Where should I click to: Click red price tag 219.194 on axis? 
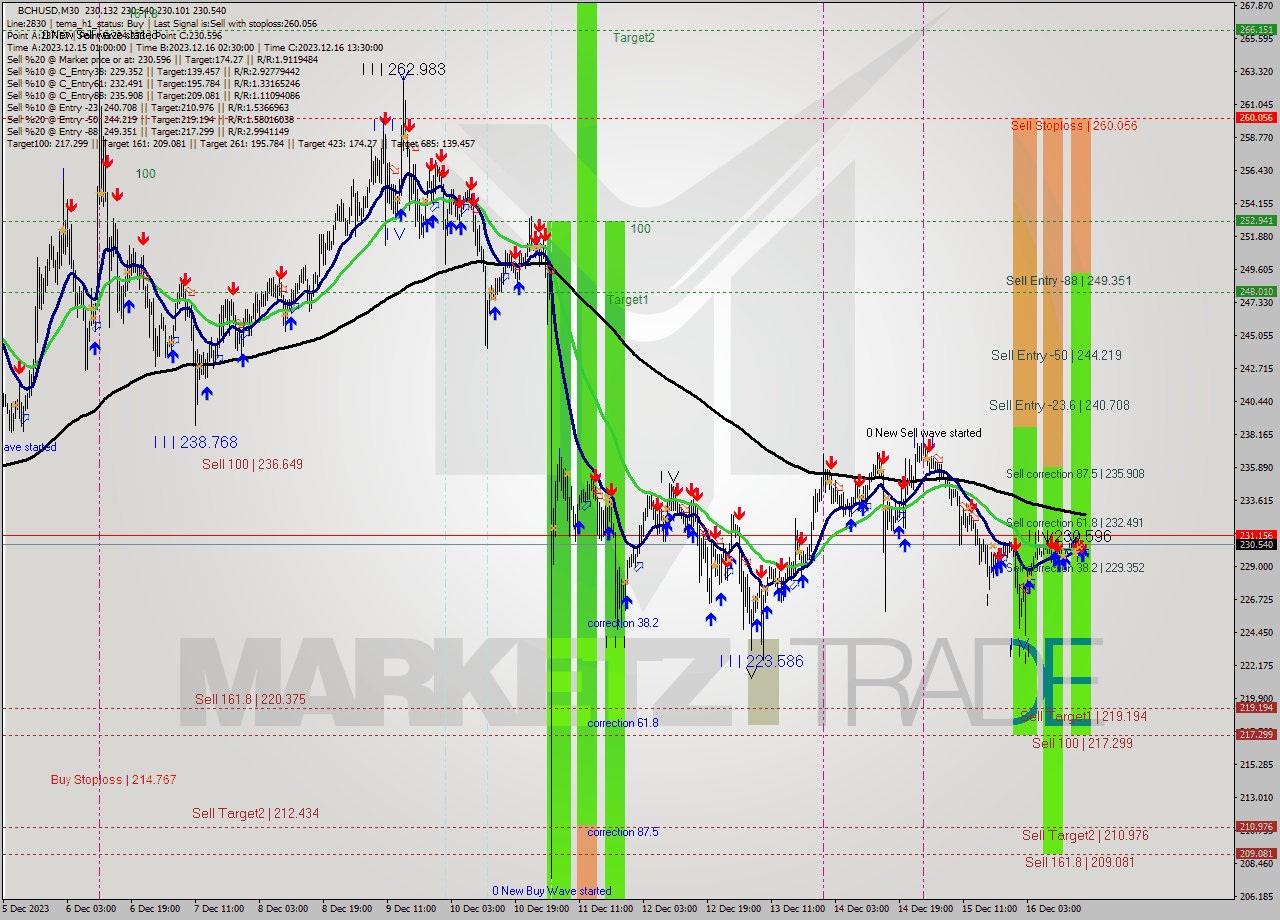[x=1257, y=707]
